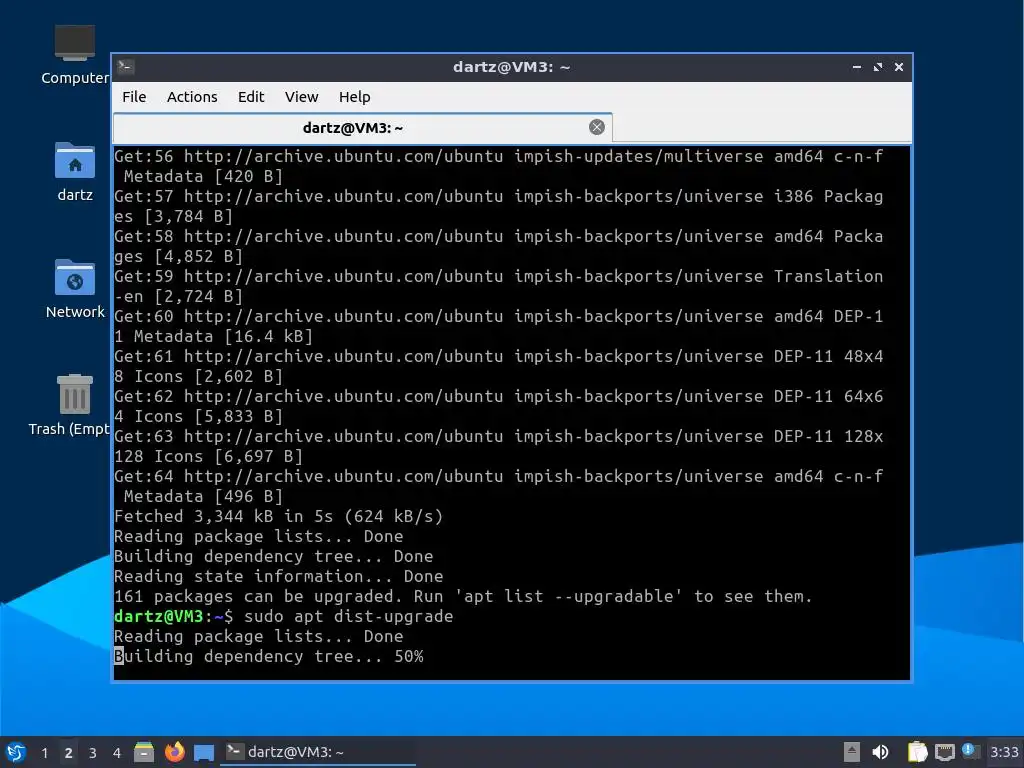This screenshot has width=1024, height=768.
Task: Open the Edit menu
Action: point(251,97)
